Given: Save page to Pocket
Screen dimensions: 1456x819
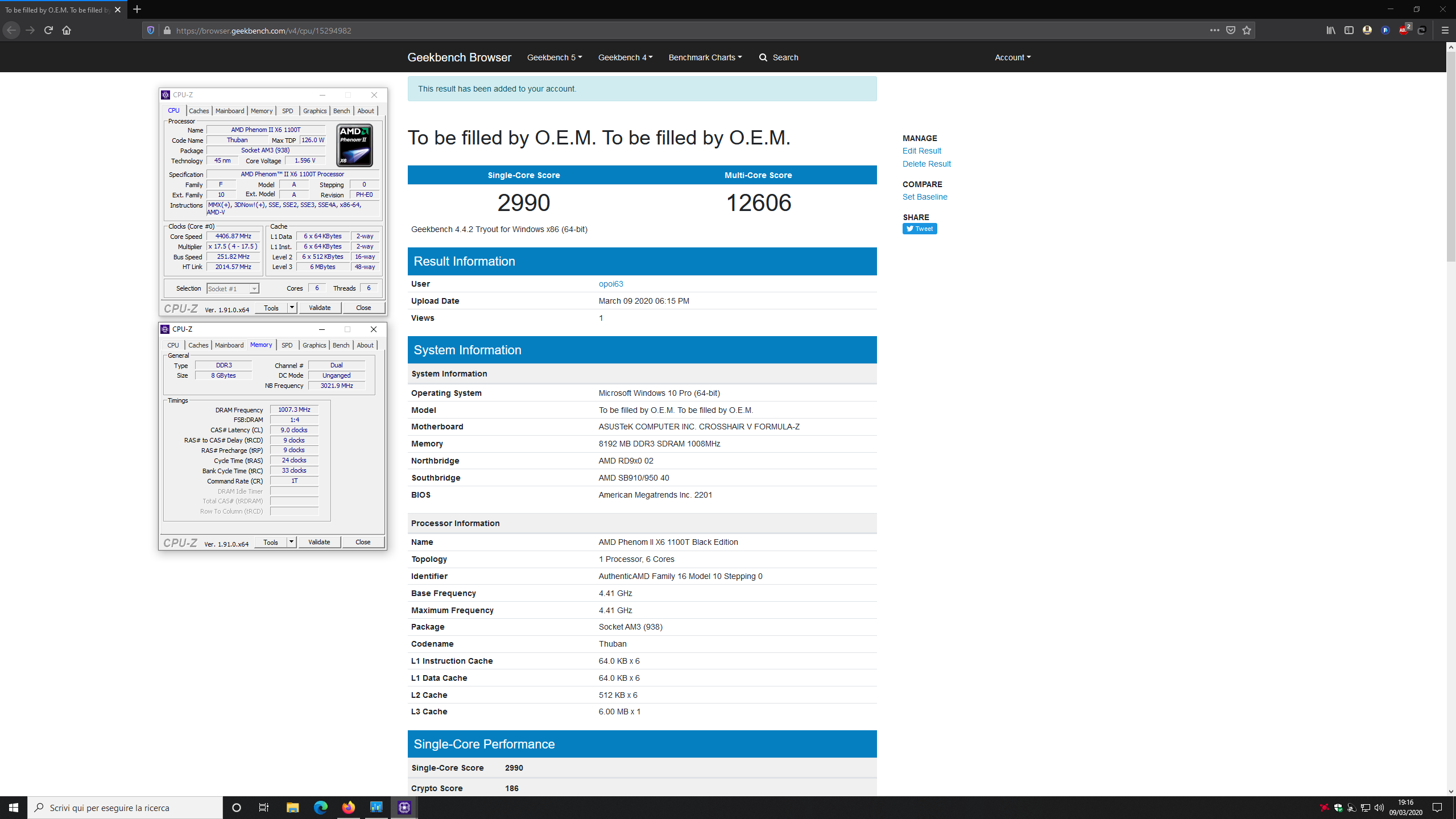Looking at the screenshot, I should tap(1231, 30).
